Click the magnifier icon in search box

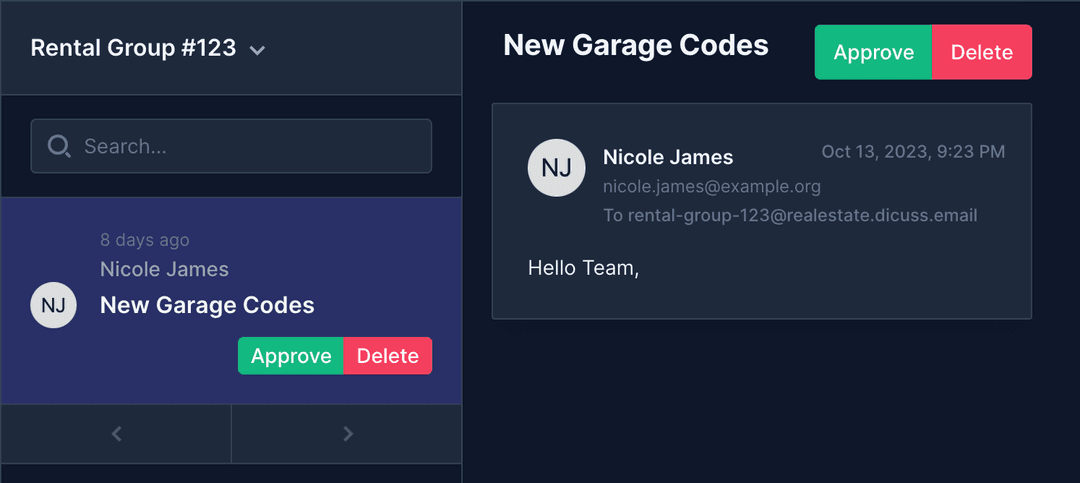[59, 147]
